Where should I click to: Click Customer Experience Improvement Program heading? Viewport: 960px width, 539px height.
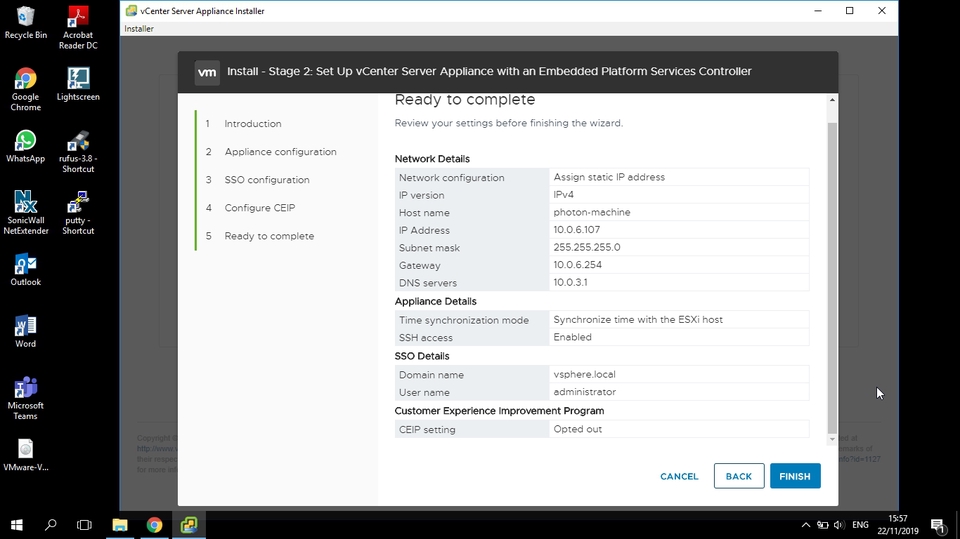[x=499, y=411]
